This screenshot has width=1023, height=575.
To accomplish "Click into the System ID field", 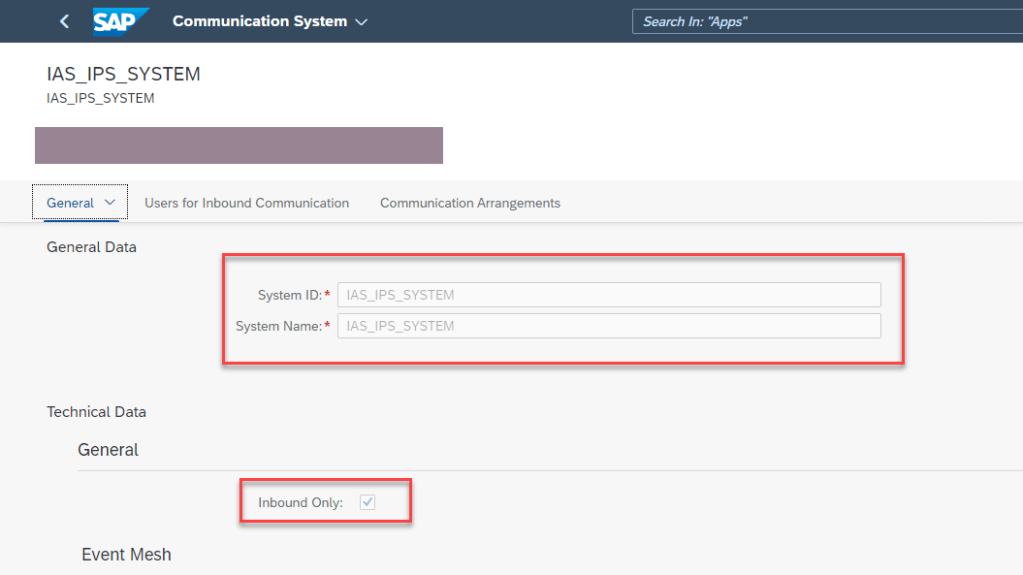I will 608,295.
